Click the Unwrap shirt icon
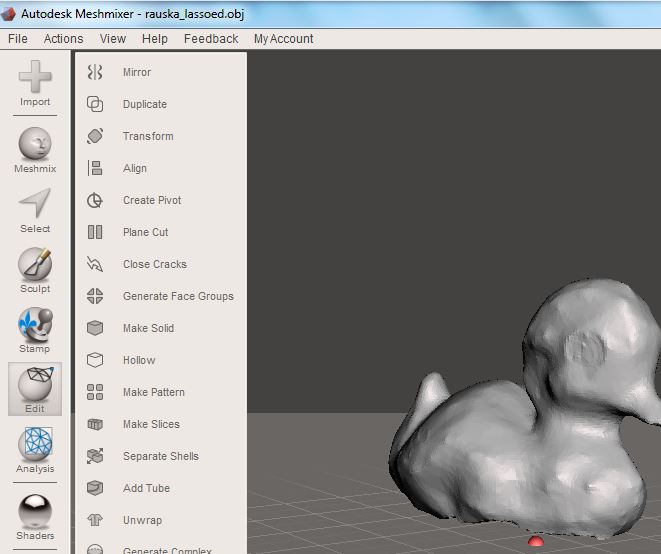This screenshot has width=661, height=554. coord(95,520)
